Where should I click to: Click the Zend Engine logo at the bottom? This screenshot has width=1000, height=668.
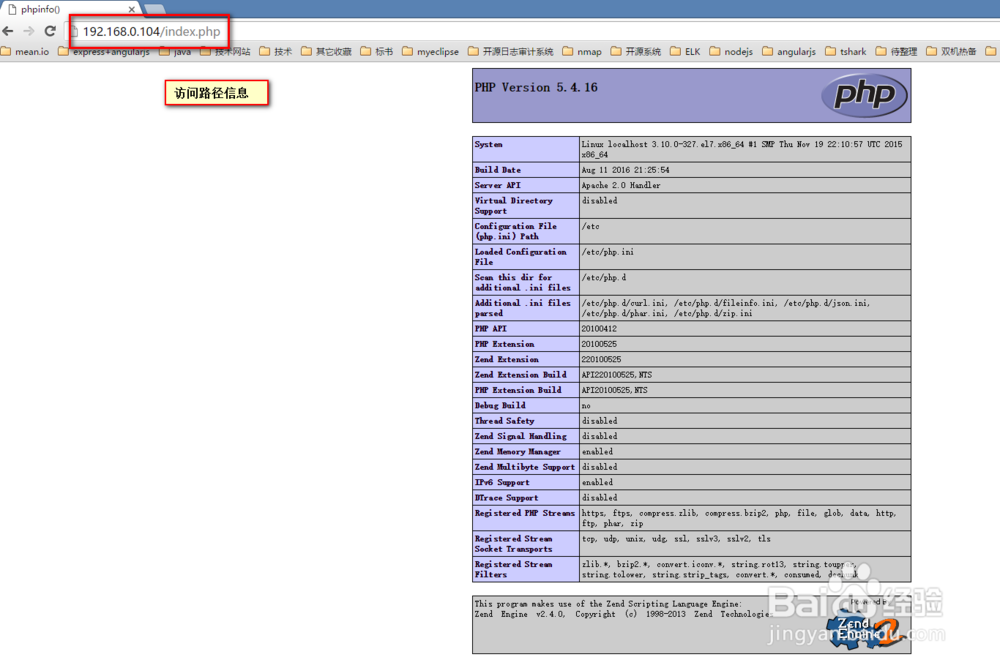[864, 630]
